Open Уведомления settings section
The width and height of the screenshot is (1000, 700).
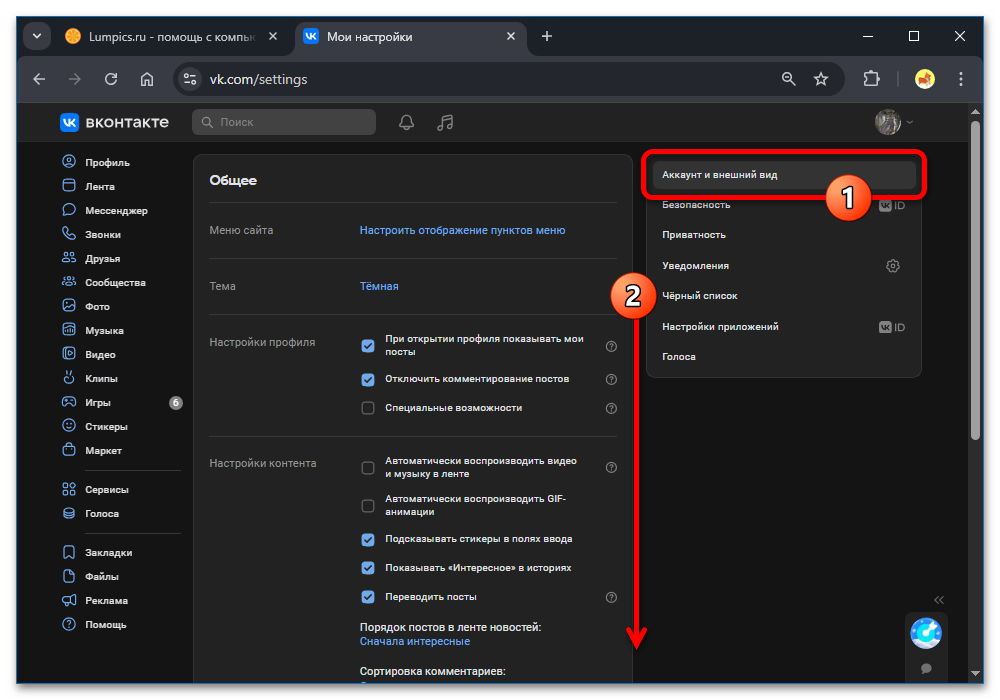point(783,265)
